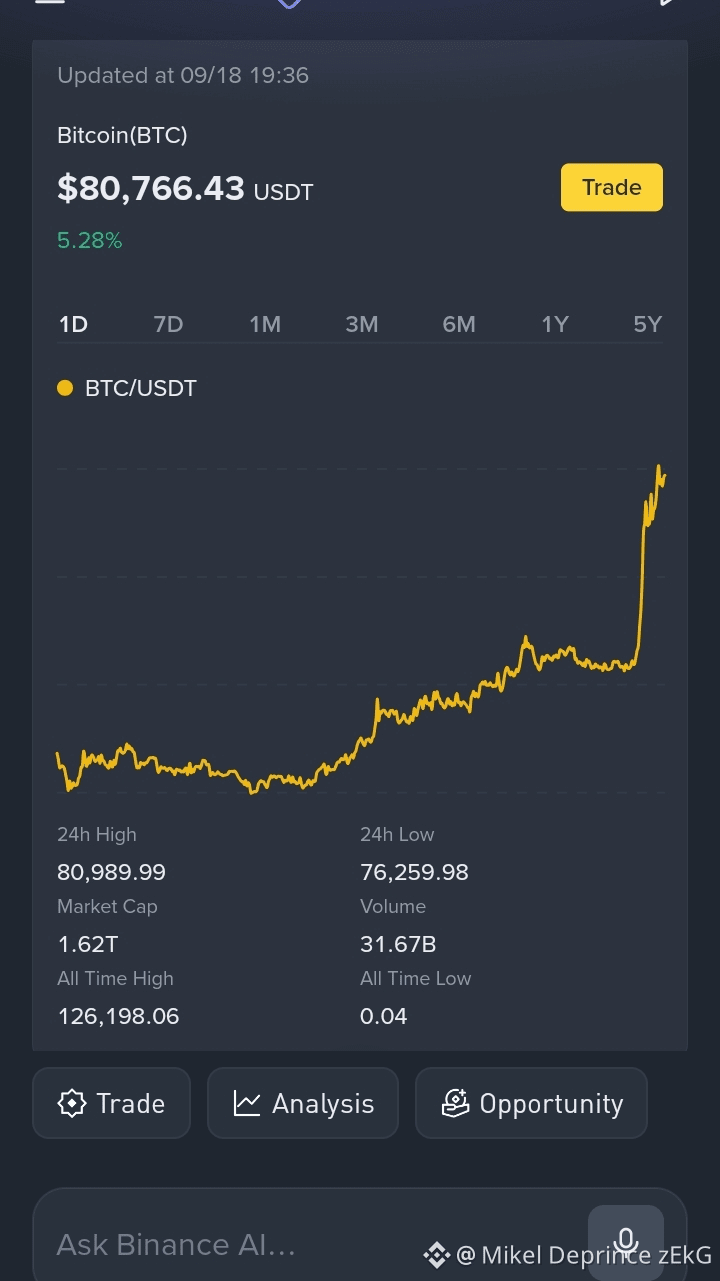Click the yellow Trade button

point(612,187)
